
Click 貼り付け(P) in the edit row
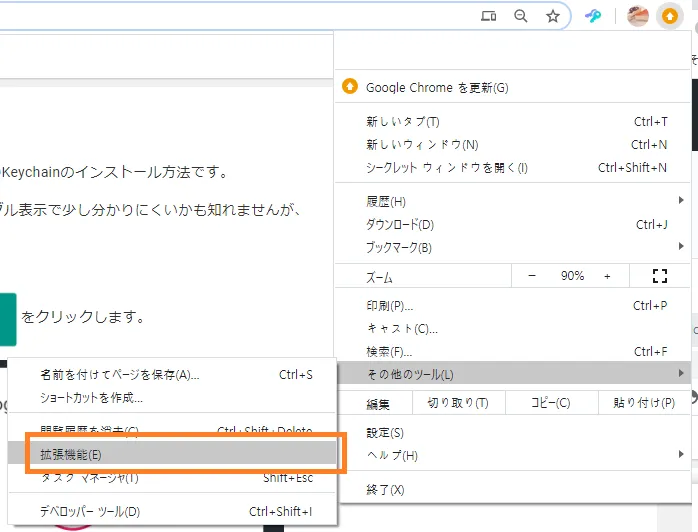point(644,403)
